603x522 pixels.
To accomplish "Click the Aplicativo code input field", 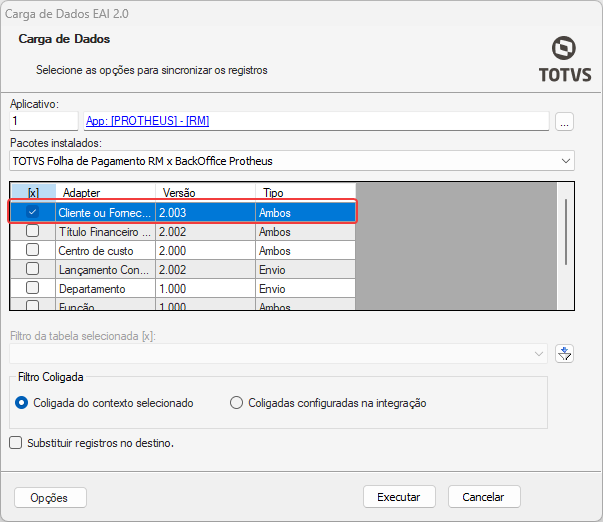I will [44, 121].
